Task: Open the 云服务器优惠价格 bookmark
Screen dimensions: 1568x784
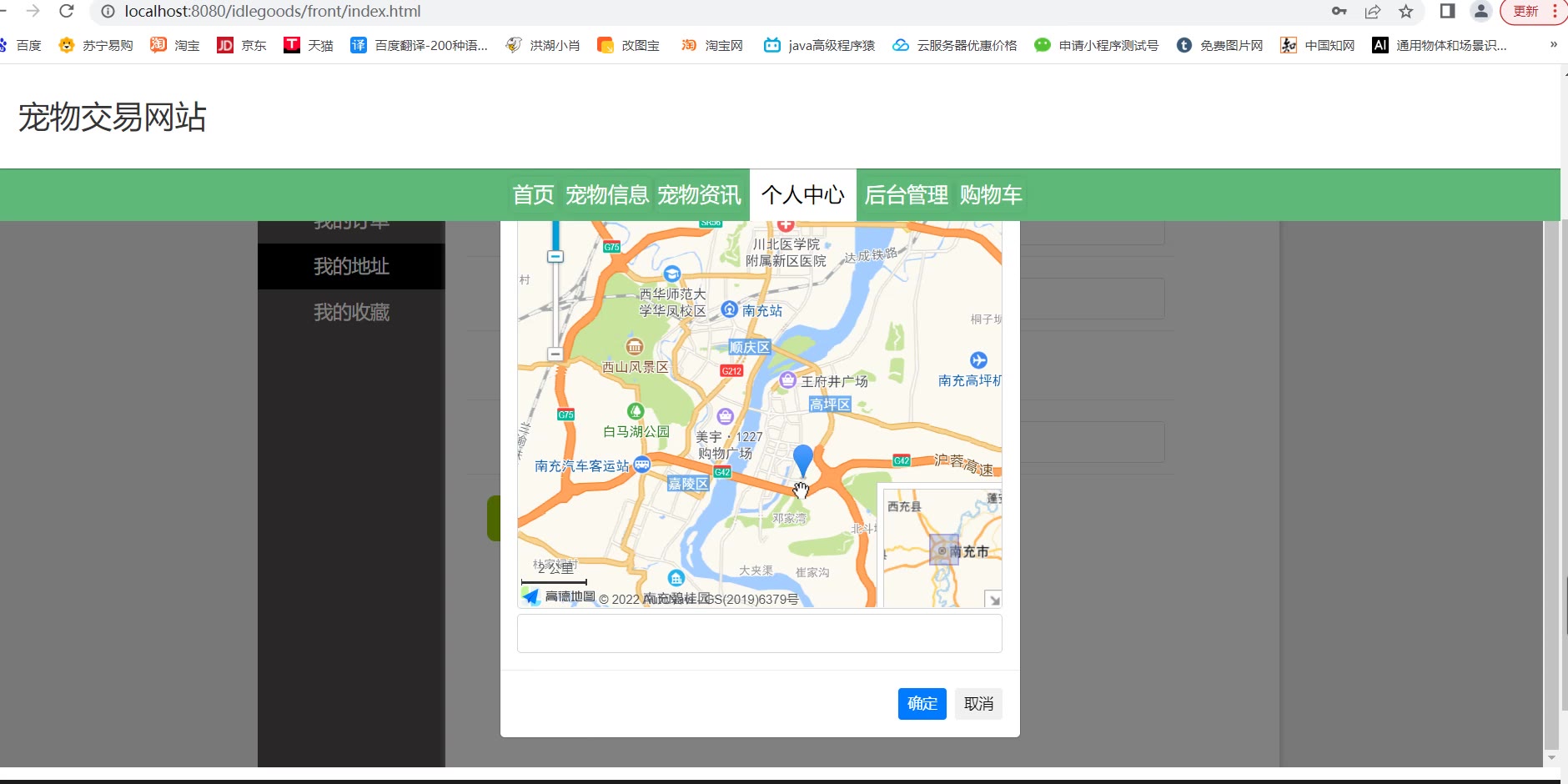Action: [955, 45]
